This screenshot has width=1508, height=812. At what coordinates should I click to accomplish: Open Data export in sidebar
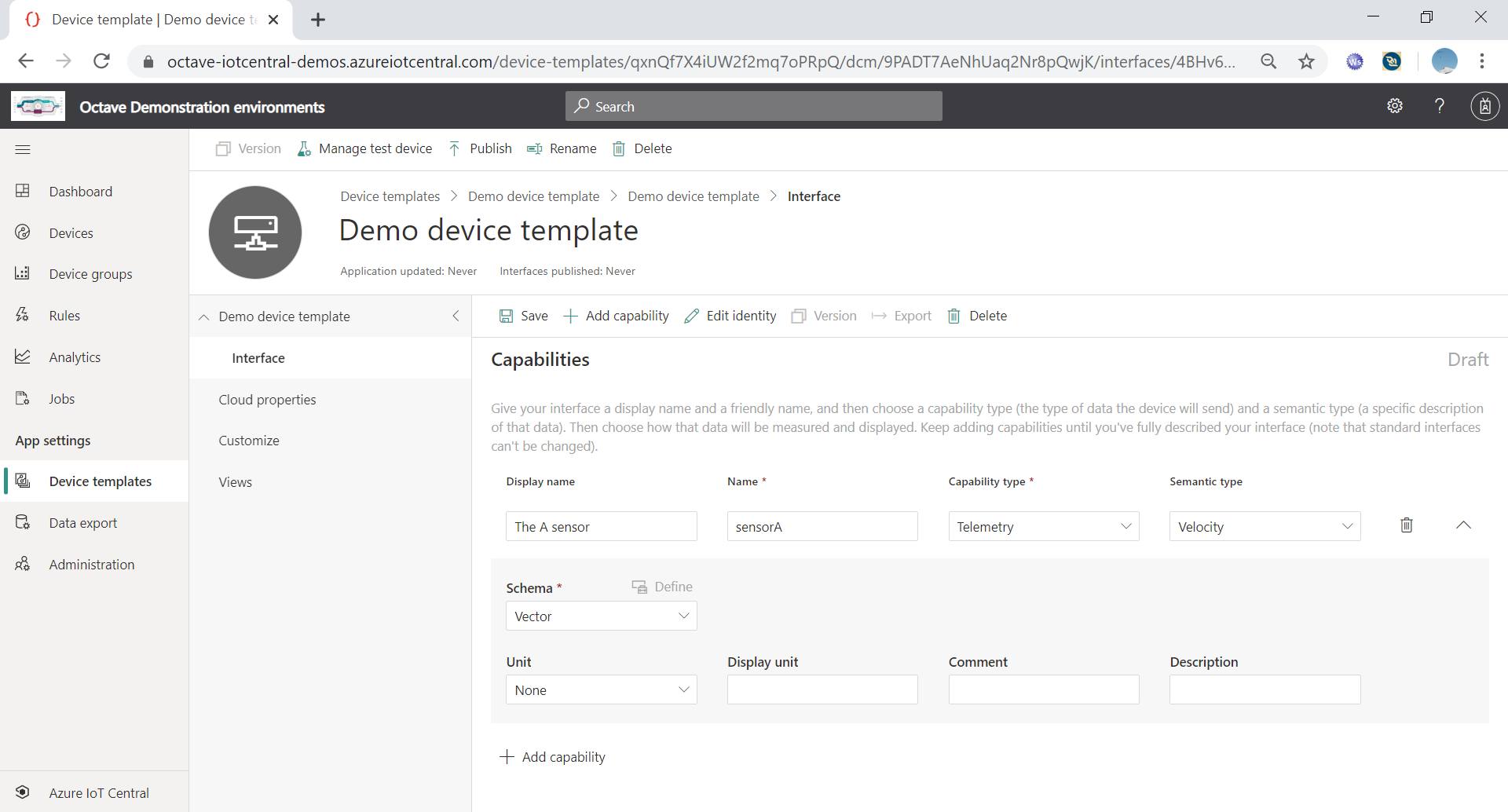coord(94,523)
